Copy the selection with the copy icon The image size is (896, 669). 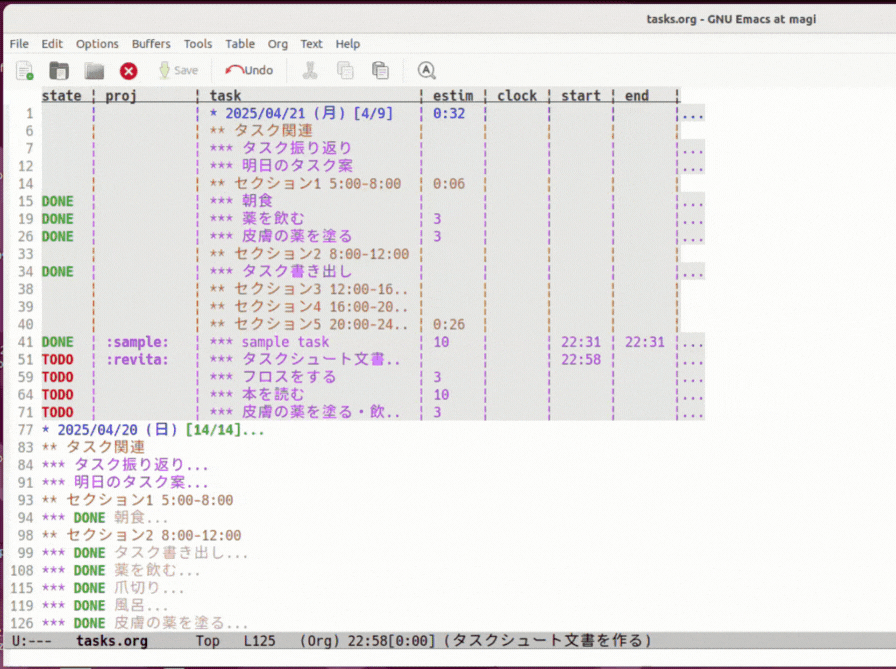coord(345,70)
